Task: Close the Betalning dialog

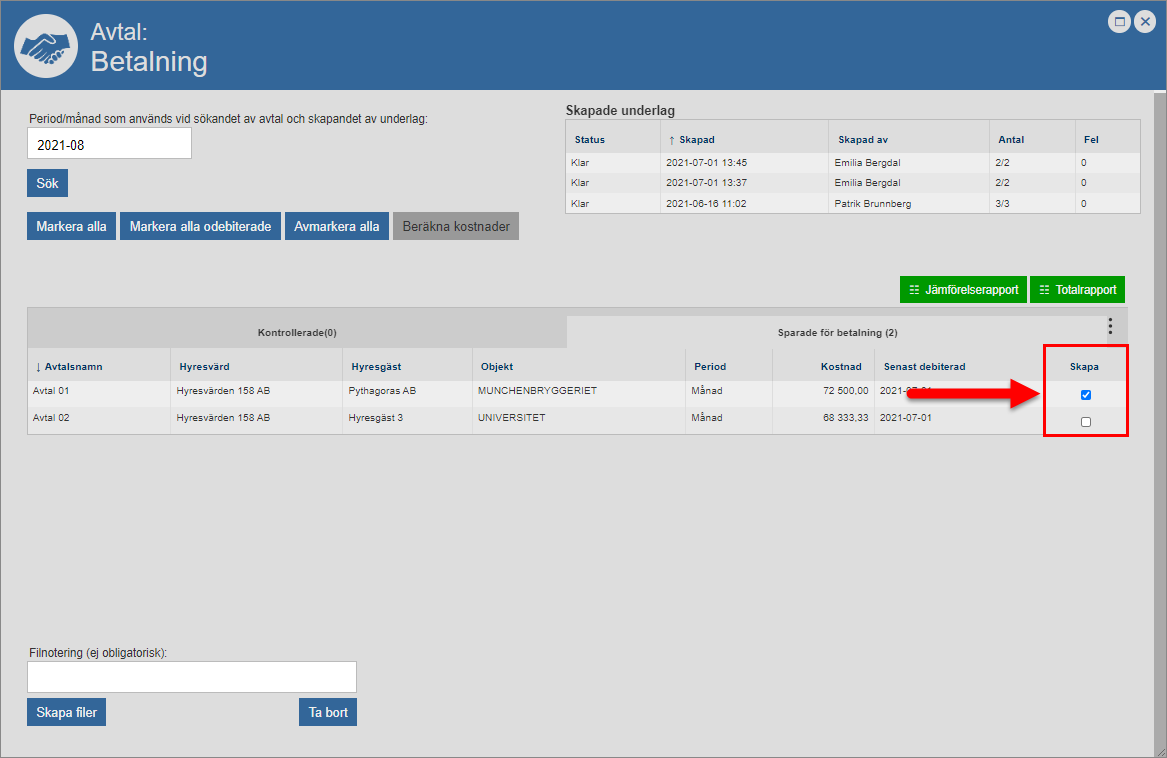Action: point(1145,21)
